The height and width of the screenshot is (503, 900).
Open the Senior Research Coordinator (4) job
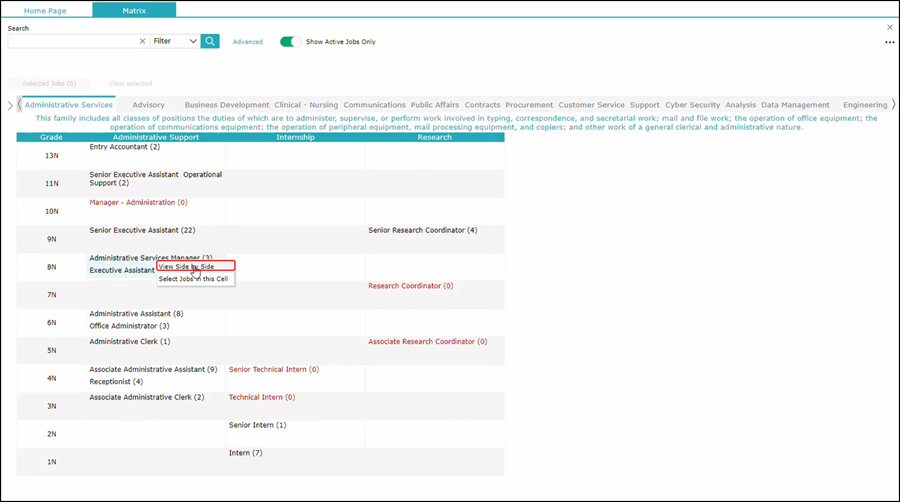click(422, 230)
